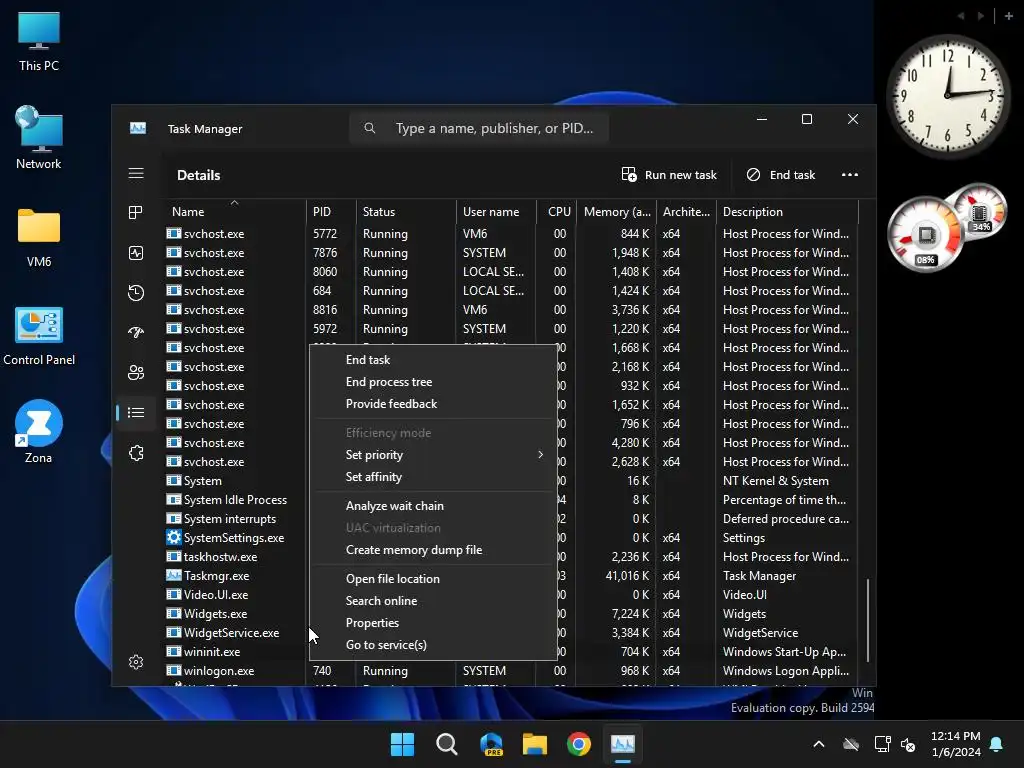Select svchost.exe row with PID 5772

[511, 234]
